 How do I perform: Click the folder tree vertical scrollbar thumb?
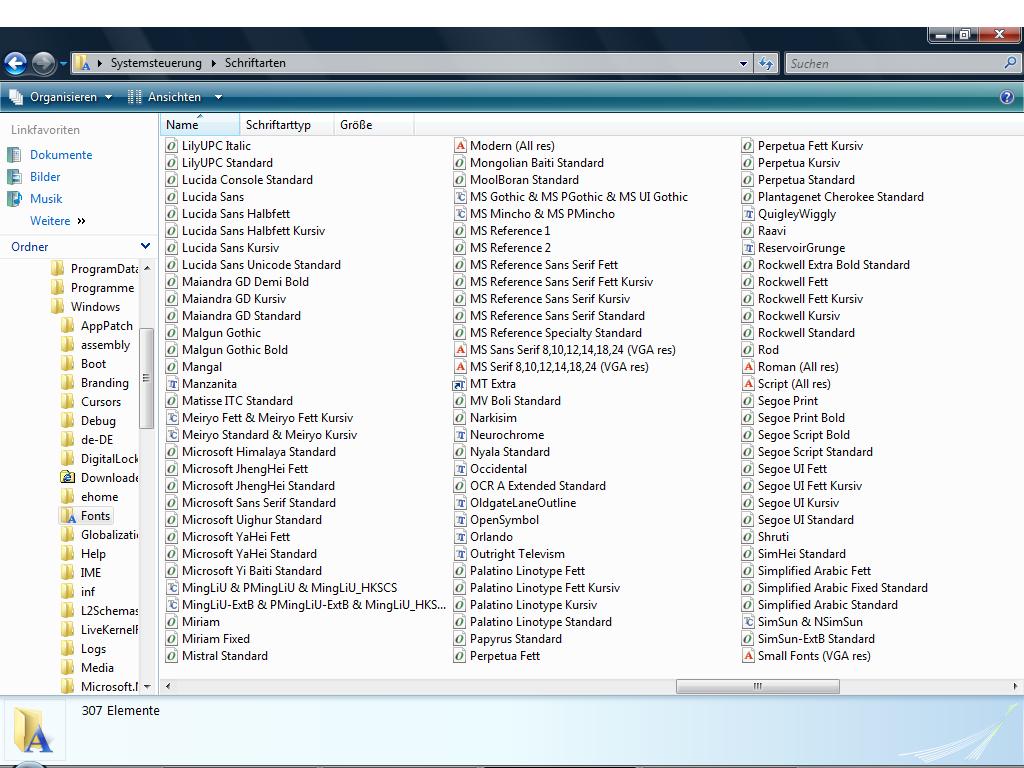(146, 378)
